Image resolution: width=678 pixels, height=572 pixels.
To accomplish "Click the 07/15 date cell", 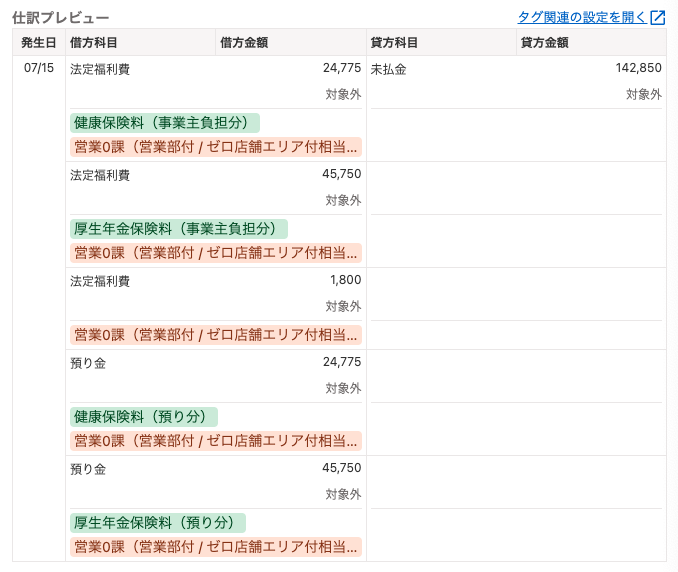I will (x=39, y=68).
